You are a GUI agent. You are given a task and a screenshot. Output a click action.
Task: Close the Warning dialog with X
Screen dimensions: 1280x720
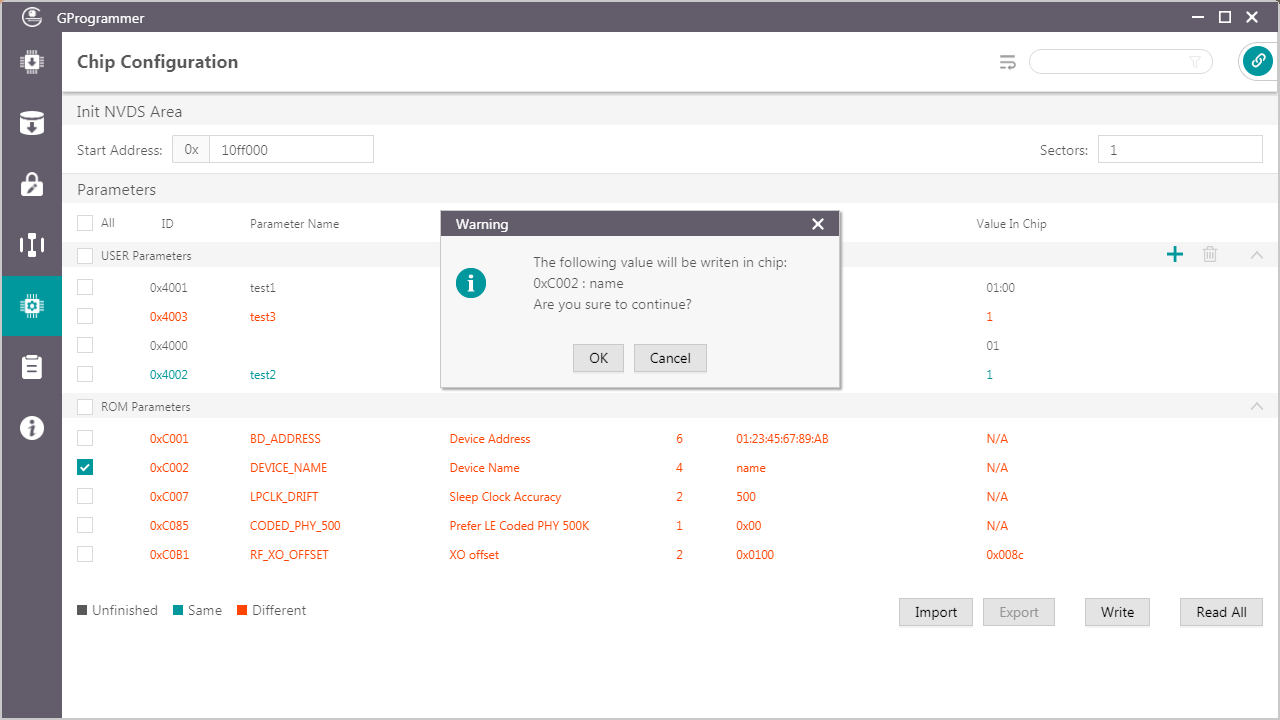pos(818,224)
